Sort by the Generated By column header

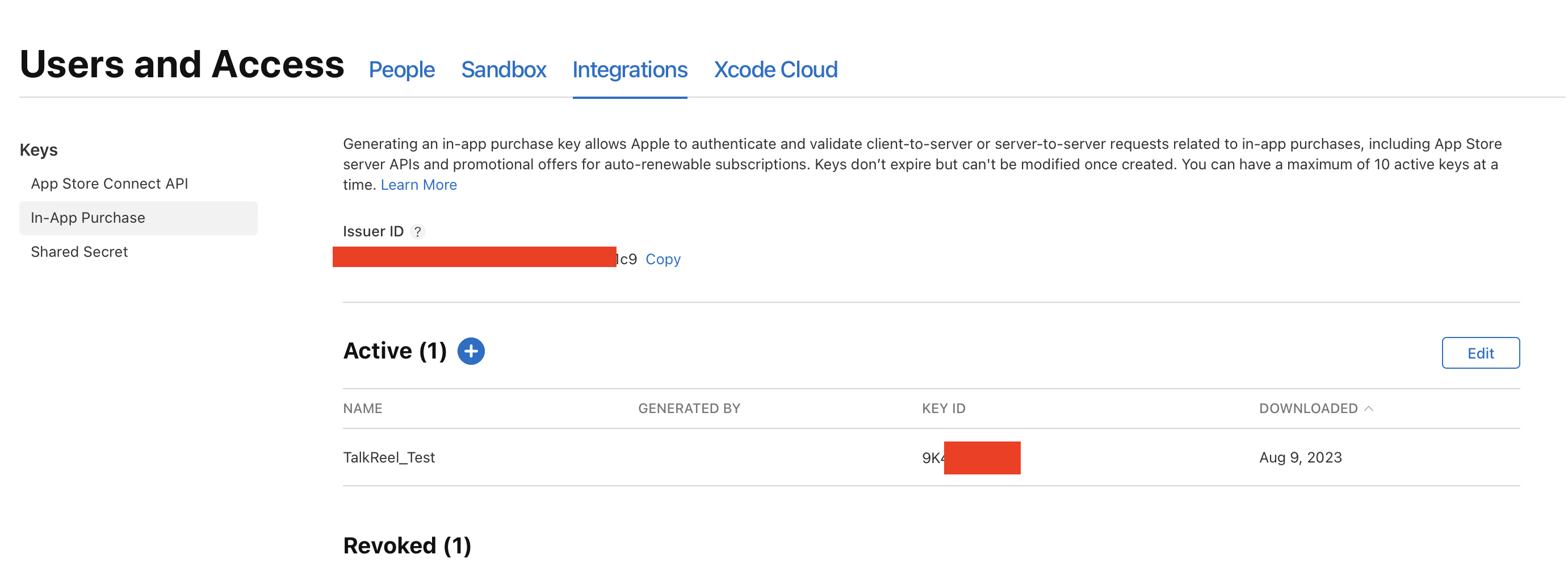(x=689, y=408)
